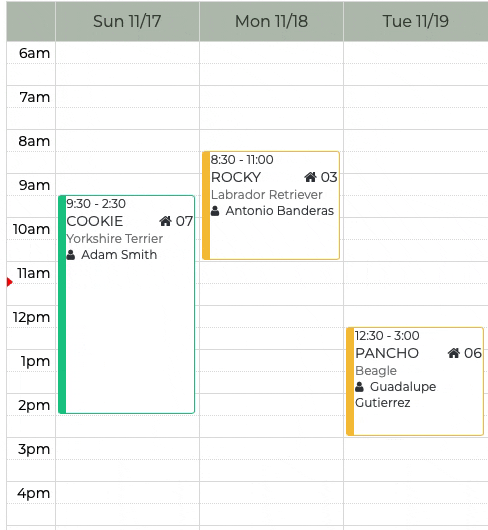This screenshot has height=530, width=488.
Task: Click the green status bar on COOKIE's booking
Action: (x=62, y=304)
